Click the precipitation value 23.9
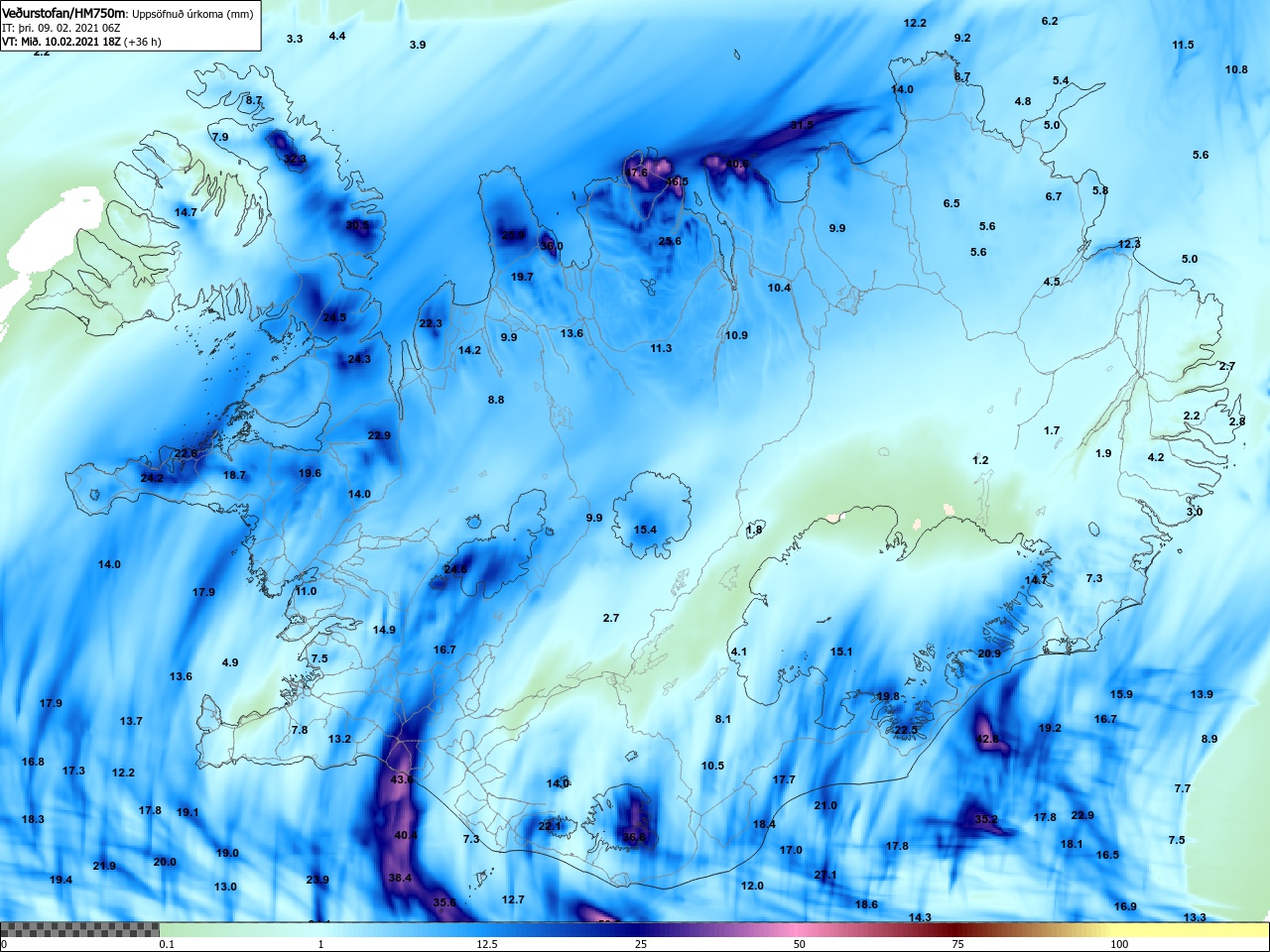Image resolution: width=1270 pixels, height=952 pixels. 317,880
